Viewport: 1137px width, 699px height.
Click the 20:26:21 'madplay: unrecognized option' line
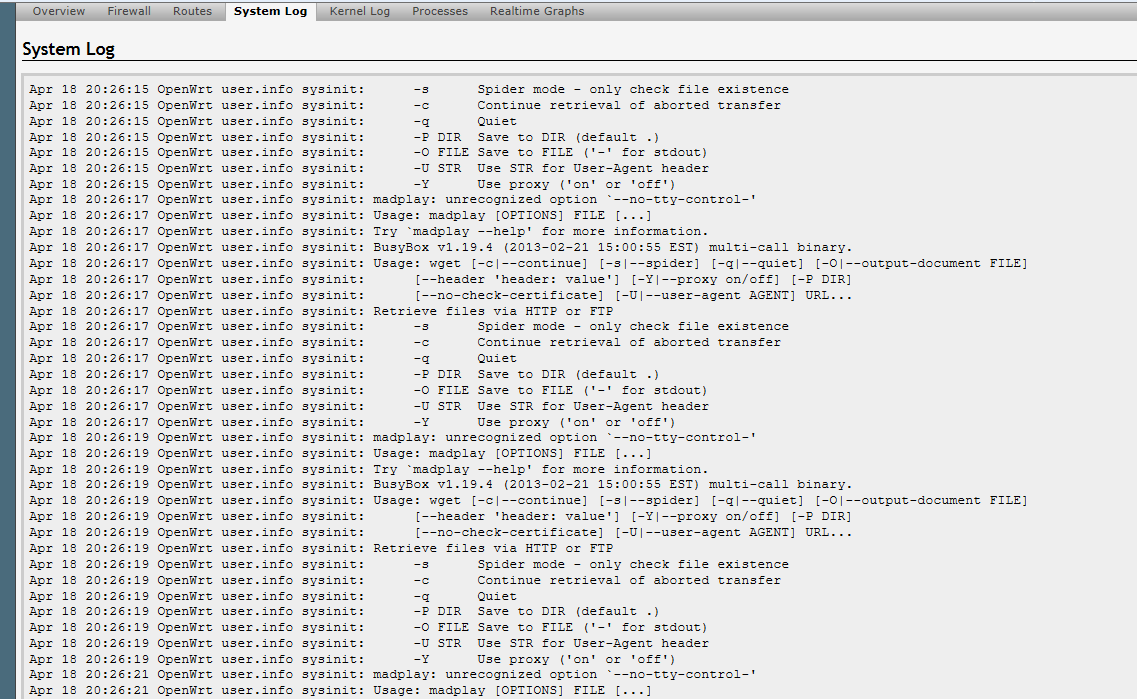(393, 674)
